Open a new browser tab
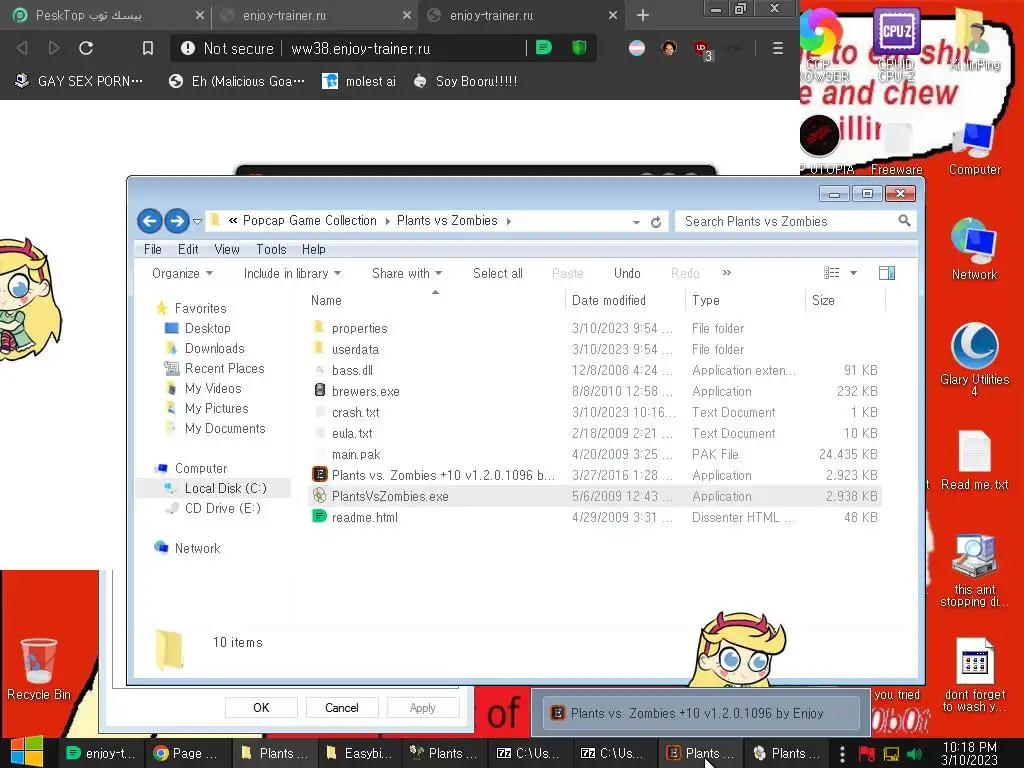This screenshot has height=768, width=1024. (x=643, y=15)
